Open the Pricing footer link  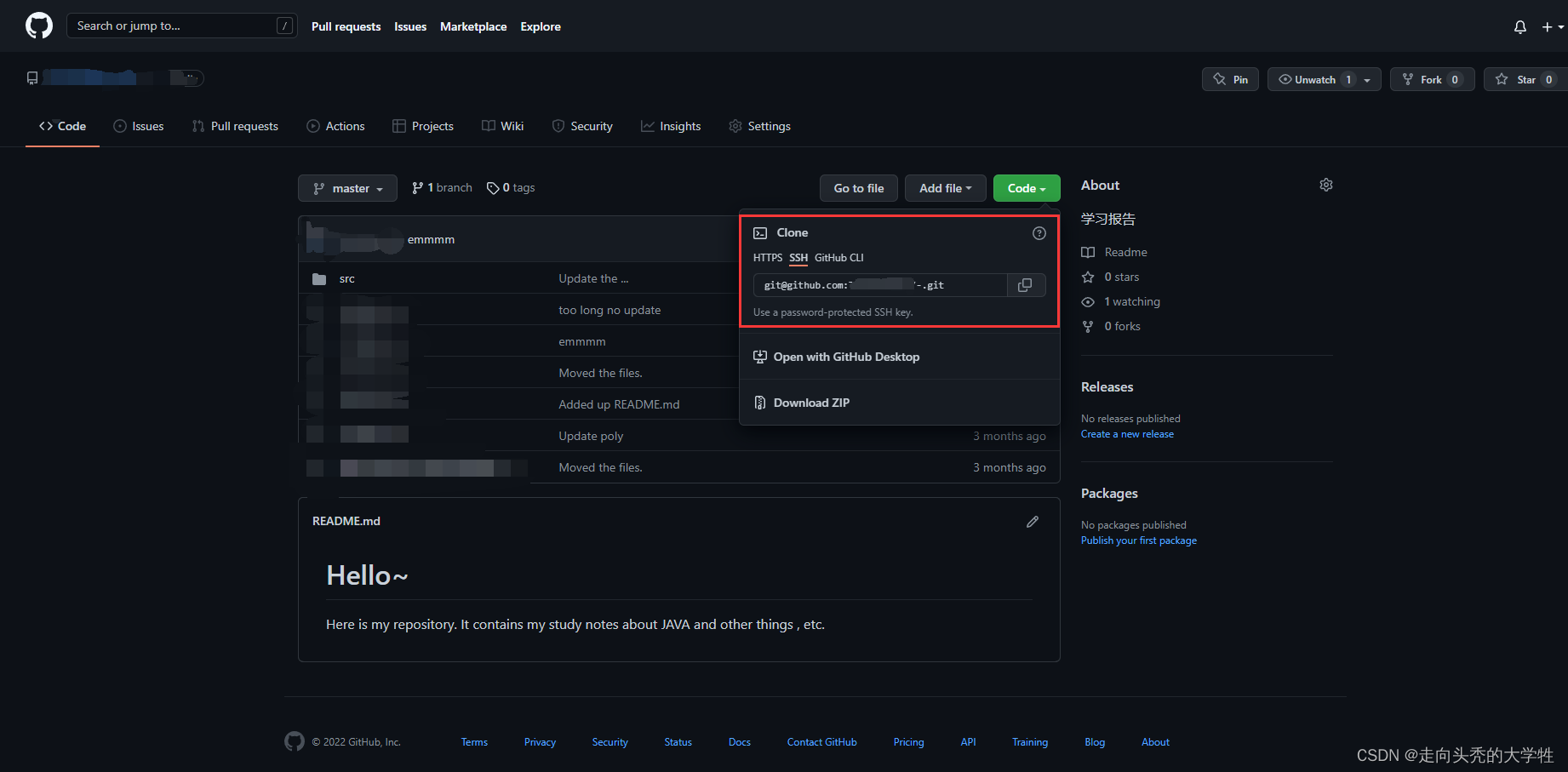click(908, 742)
